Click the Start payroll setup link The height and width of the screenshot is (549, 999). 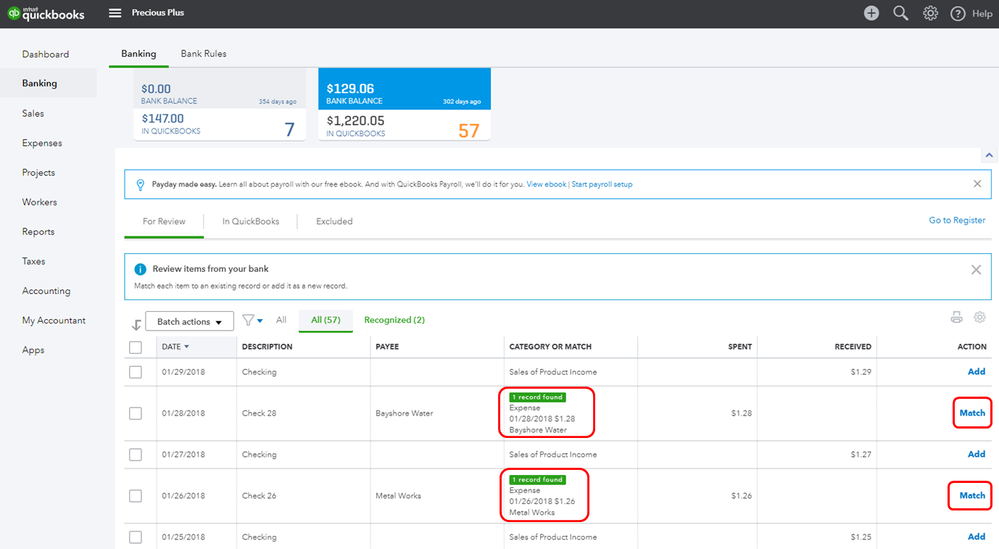point(602,184)
